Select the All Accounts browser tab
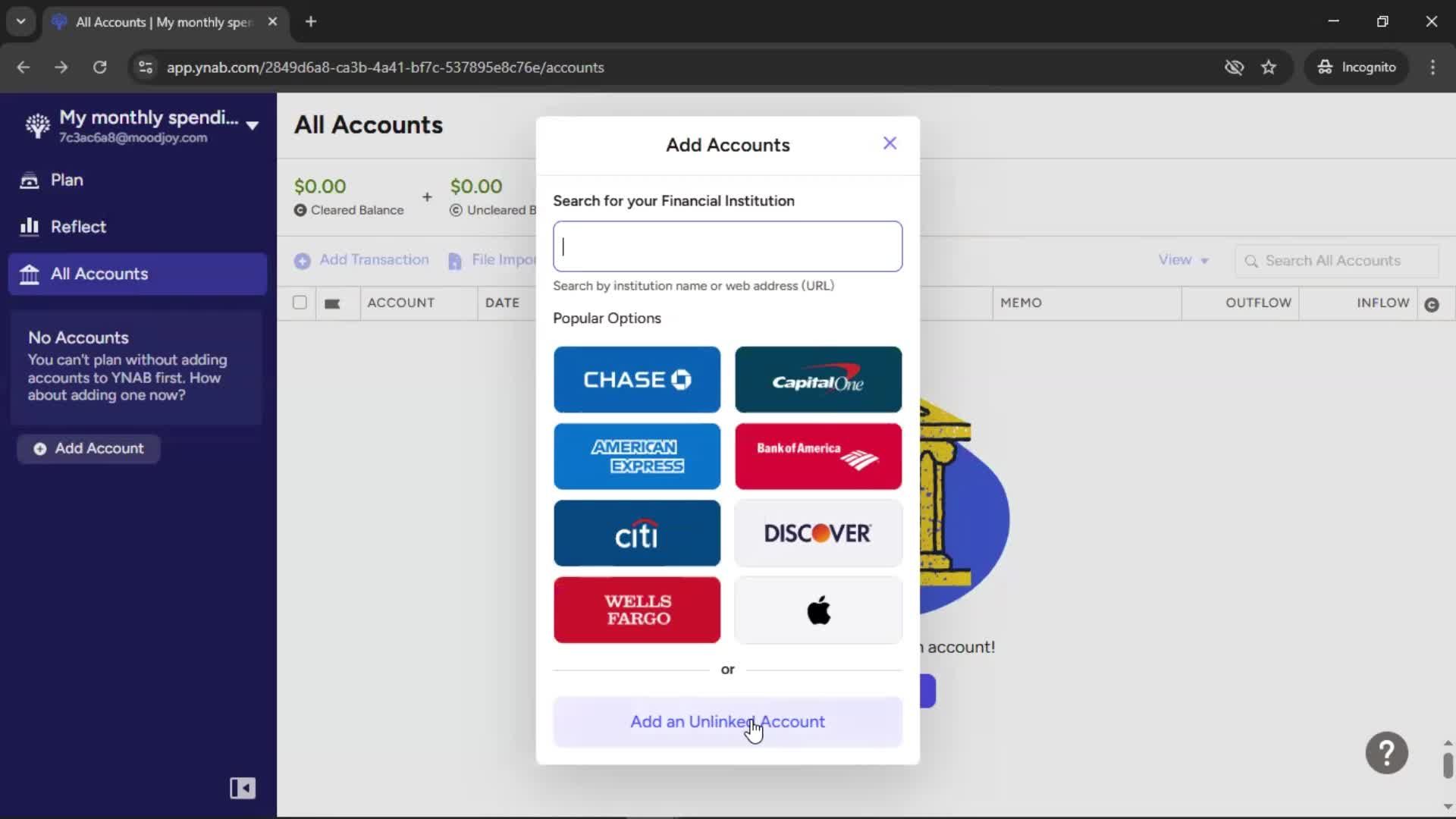This screenshot has width=1456, height=819. [165, 22]
